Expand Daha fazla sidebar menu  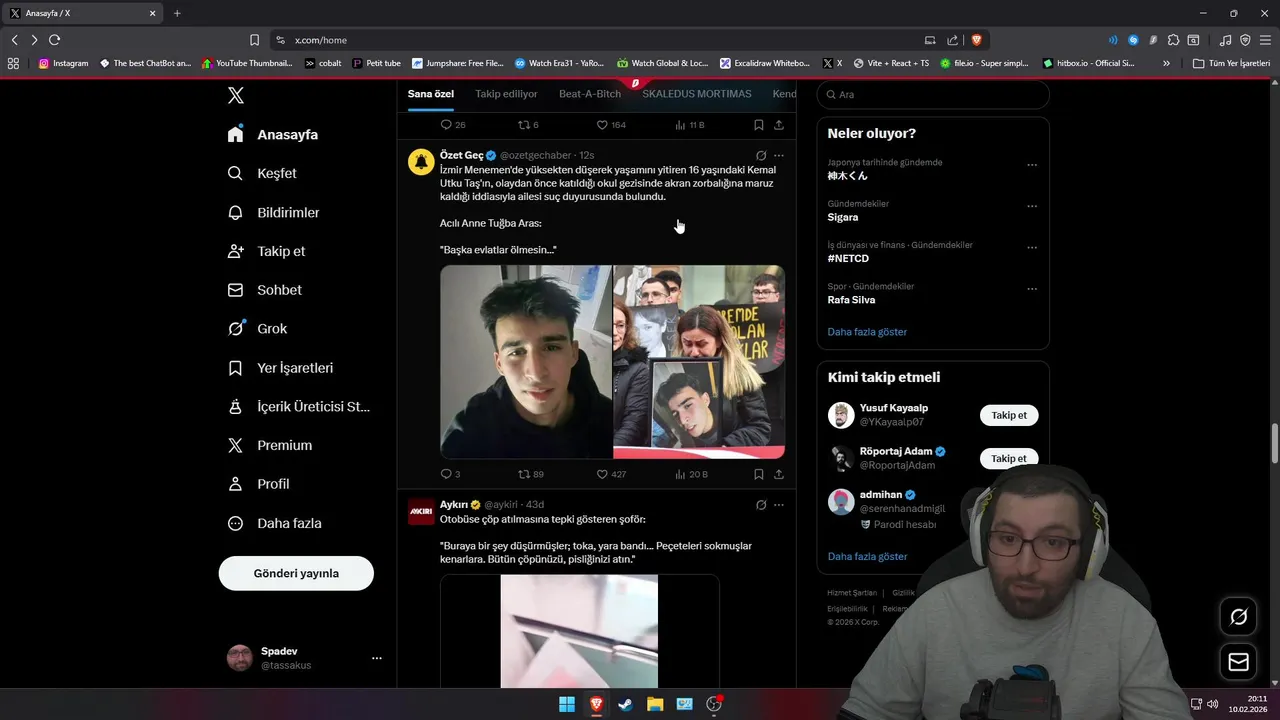click(275, 523)
